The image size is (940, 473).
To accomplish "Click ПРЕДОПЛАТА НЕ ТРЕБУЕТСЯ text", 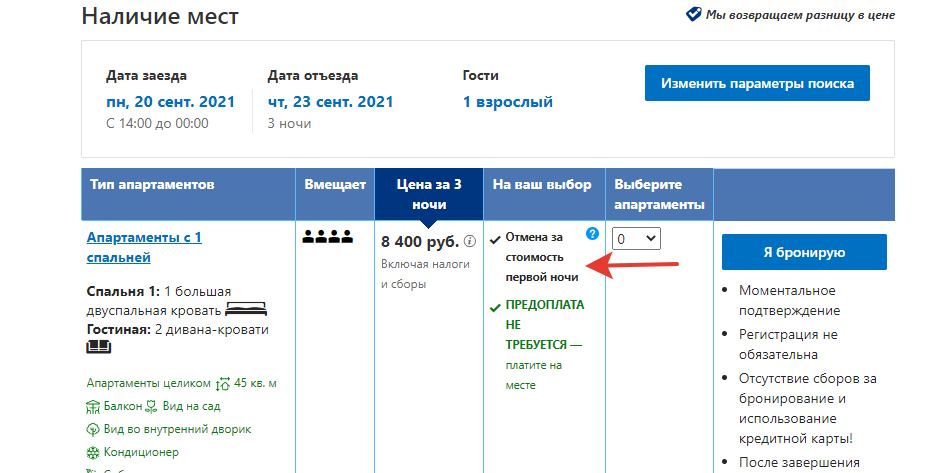I will (x=544, y=324).
